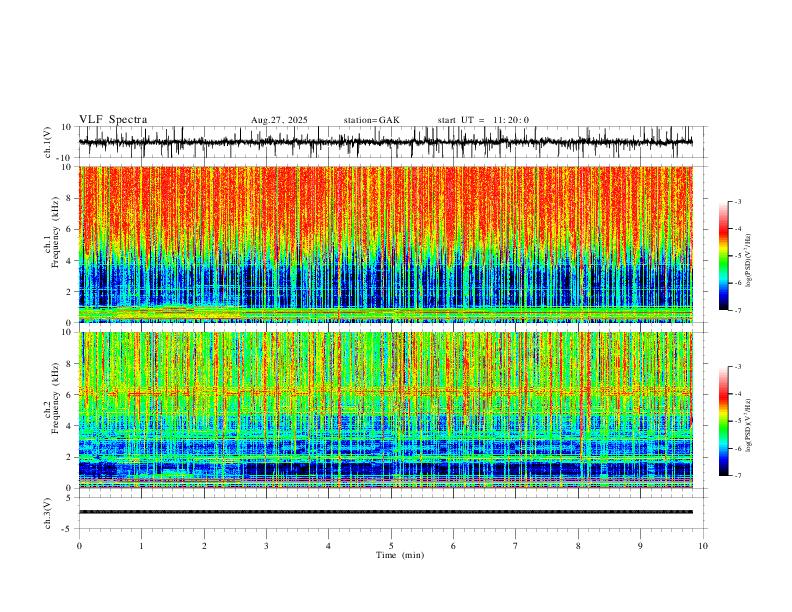792x612 pixels.
Task: Click upper colorbar label 'log(PSD)(V²/Hz)'
Action: pyautogui.click(x=749, y=261)
